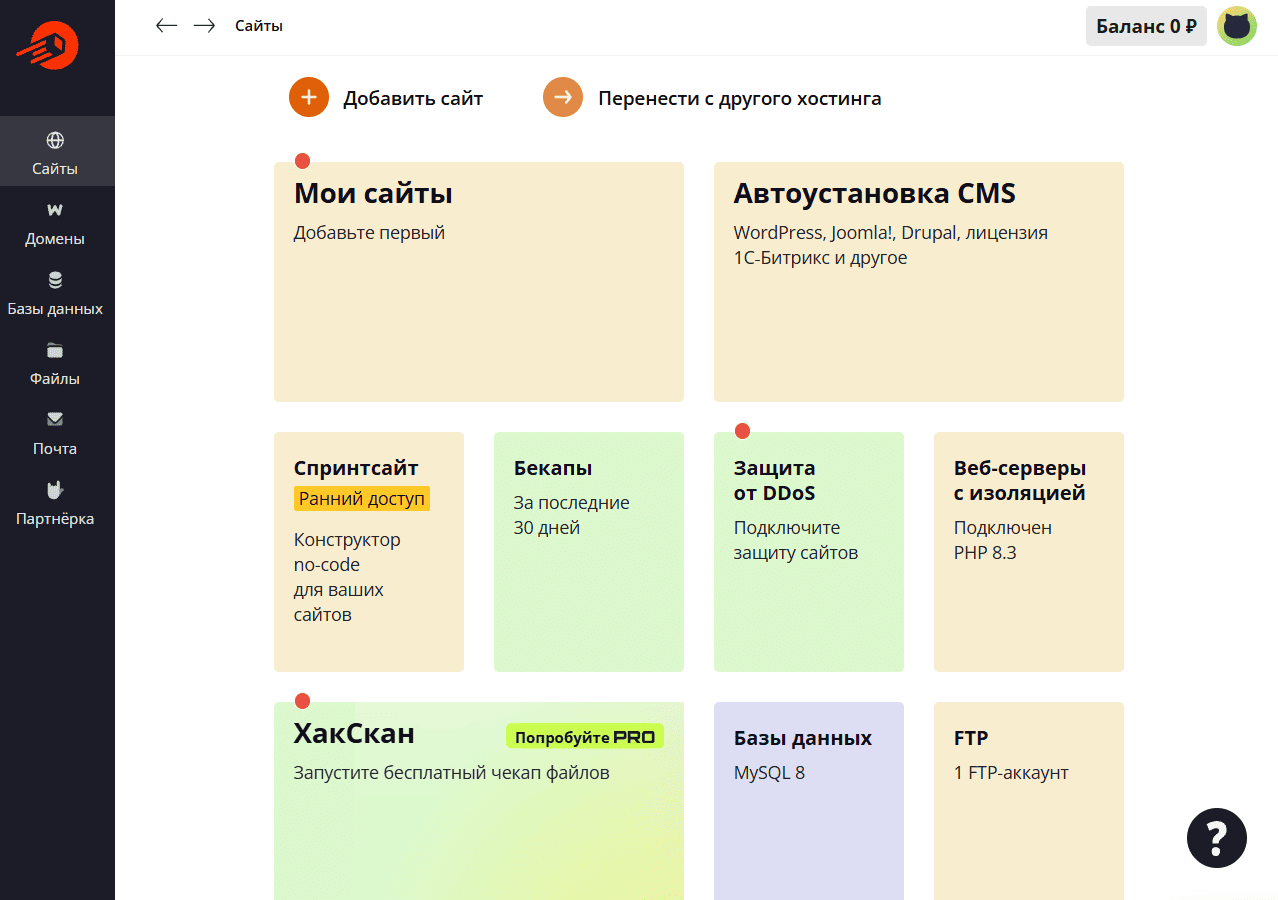Screen dimensions: 1278x900
Task: Click the forward arrow in the header
Action: [204, 26]
